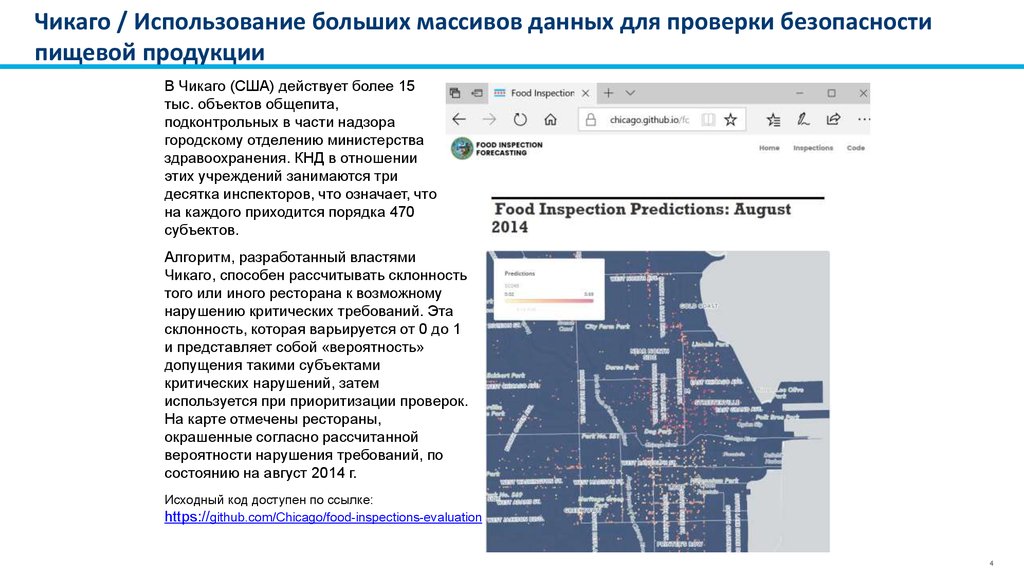Click the set tabs aside icon
This screenshot has height=574, width=1024.
[x=477, y=93]
